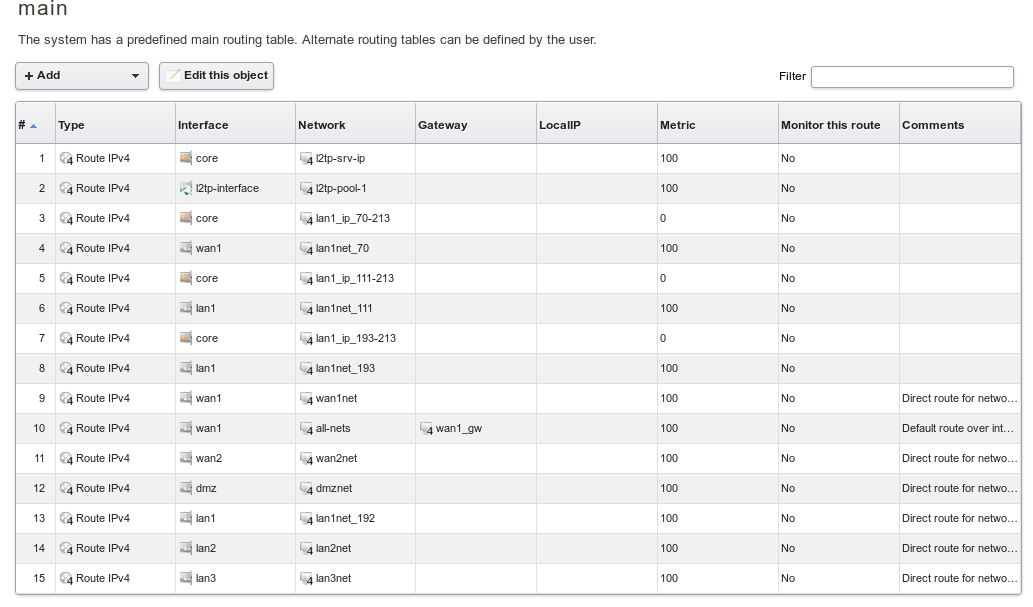Image resolution: width=1033 pixels, height=607 pixels.
Task: Click the l2tp-pool-1 network icon
Action: coord(306,189)
